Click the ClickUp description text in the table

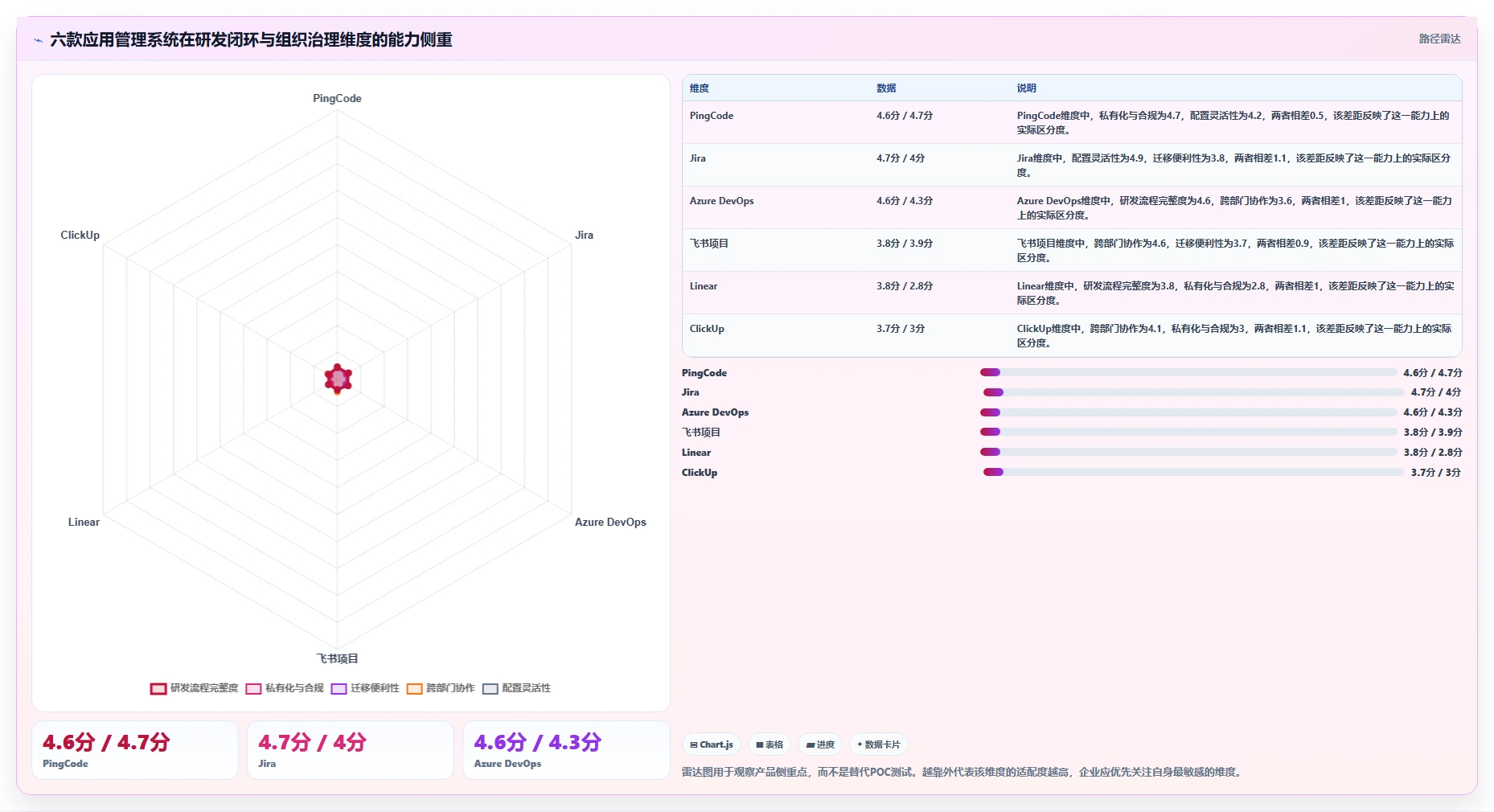pos(1234,335)
